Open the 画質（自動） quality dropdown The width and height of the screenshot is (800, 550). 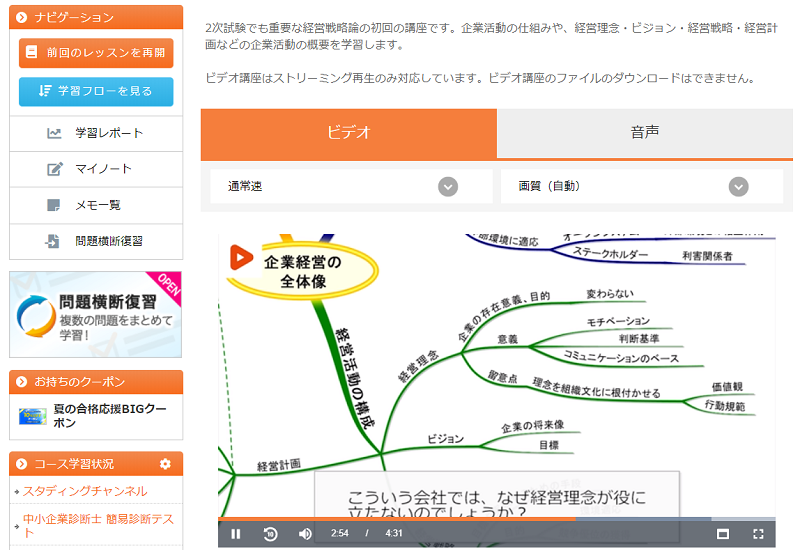coord(642,186)
